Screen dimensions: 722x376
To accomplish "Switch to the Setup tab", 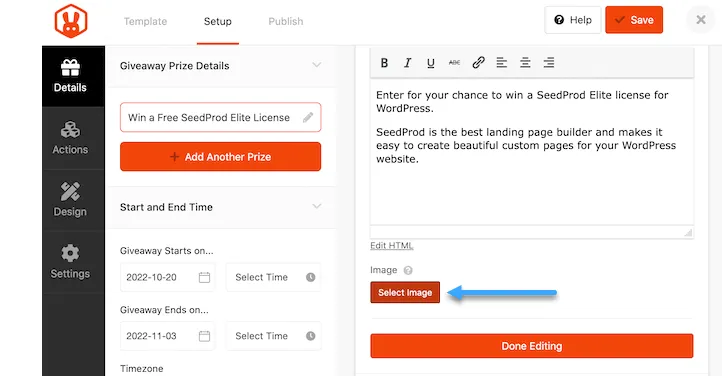I will tap(218, 22).
